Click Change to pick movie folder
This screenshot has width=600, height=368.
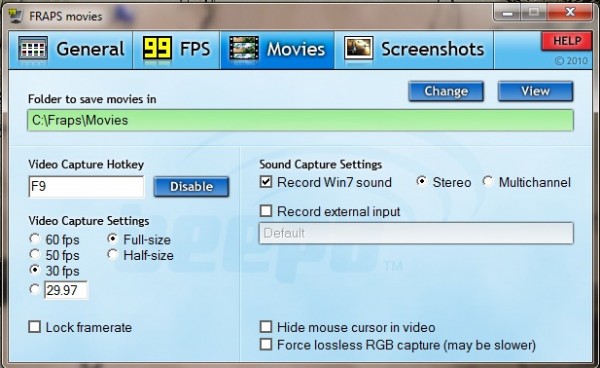446,91
